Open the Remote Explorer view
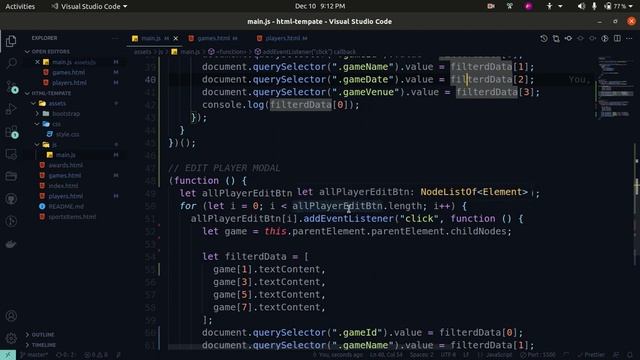Viewport: 640px width, 360px height. point(11,154)
